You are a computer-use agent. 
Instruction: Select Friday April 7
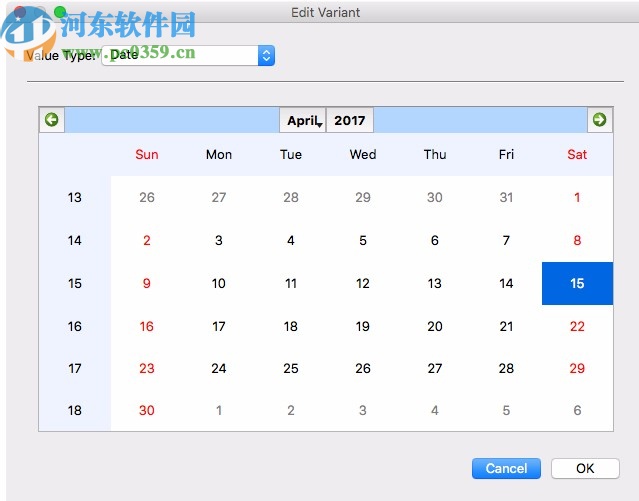pyautogui.click(x=506, y=240)
